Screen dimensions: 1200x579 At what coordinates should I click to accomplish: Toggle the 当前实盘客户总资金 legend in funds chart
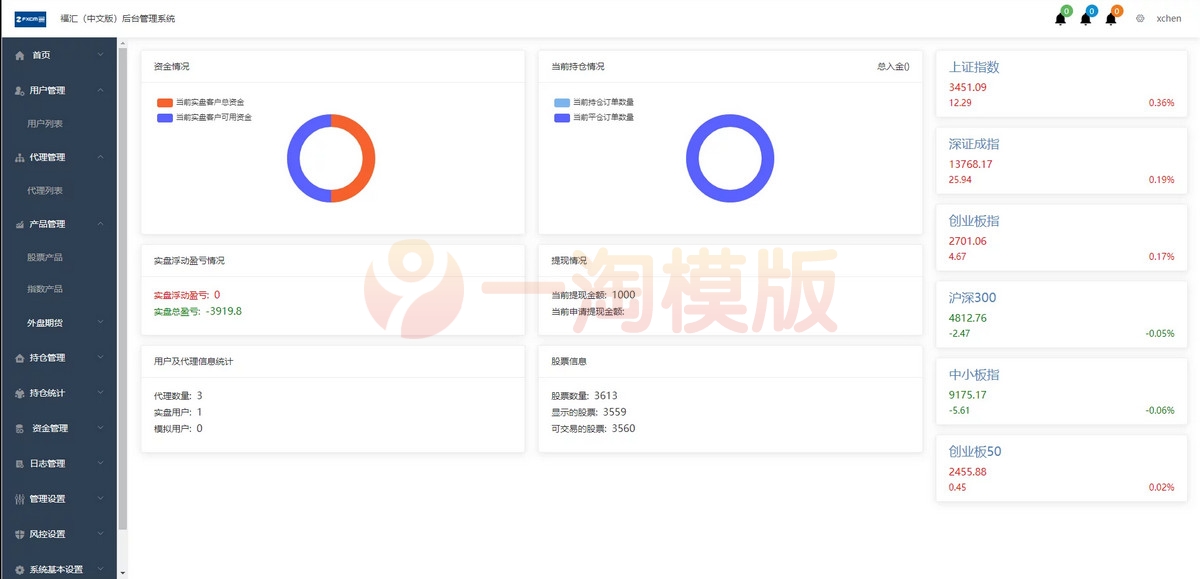tap(204, 100)
